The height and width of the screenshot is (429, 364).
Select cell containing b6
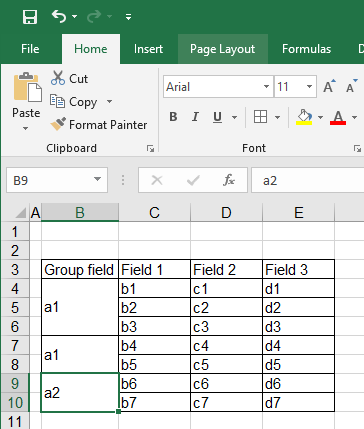(x=154, y=383)
